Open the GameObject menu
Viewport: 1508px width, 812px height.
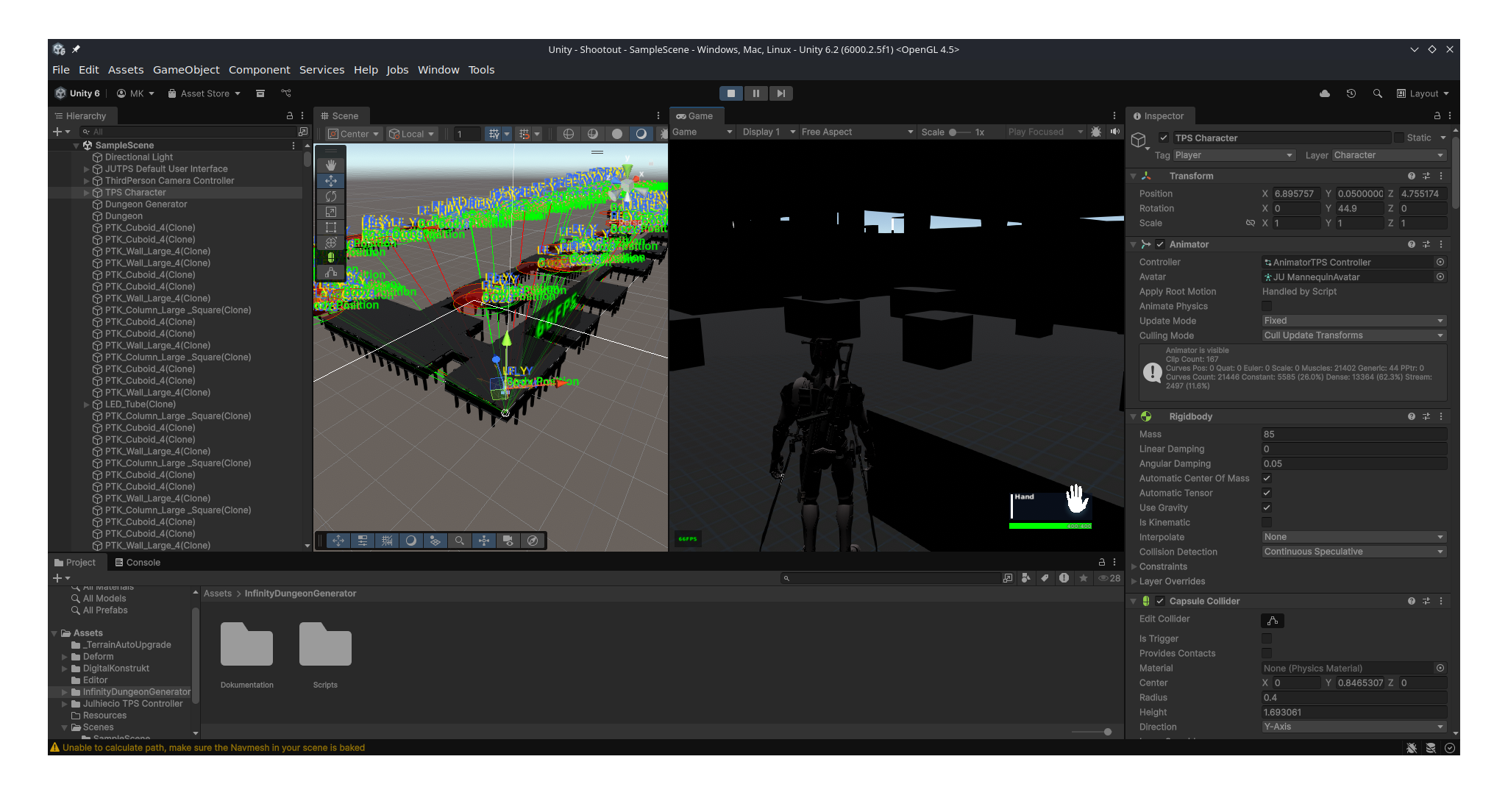(x=186, y=70)
